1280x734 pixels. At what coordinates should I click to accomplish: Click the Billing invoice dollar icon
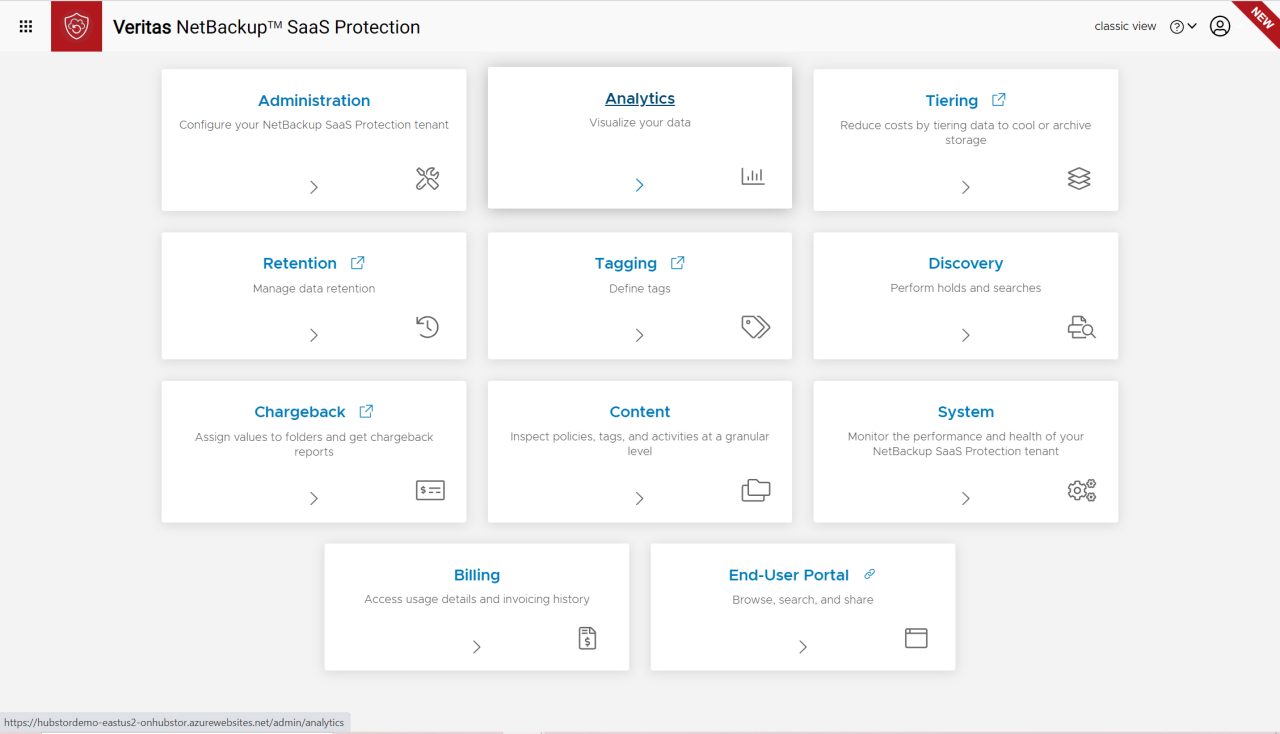[x=587, y=638]
